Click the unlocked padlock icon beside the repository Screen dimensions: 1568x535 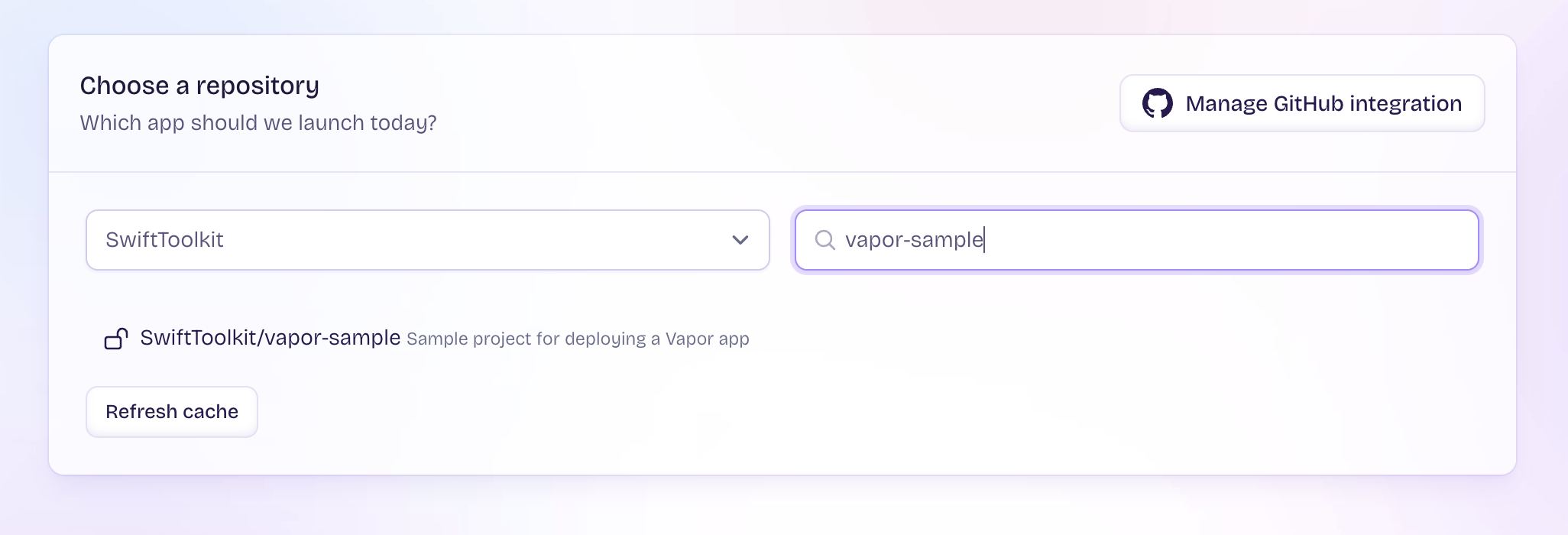pyautogui.click(x=116, y=339)
